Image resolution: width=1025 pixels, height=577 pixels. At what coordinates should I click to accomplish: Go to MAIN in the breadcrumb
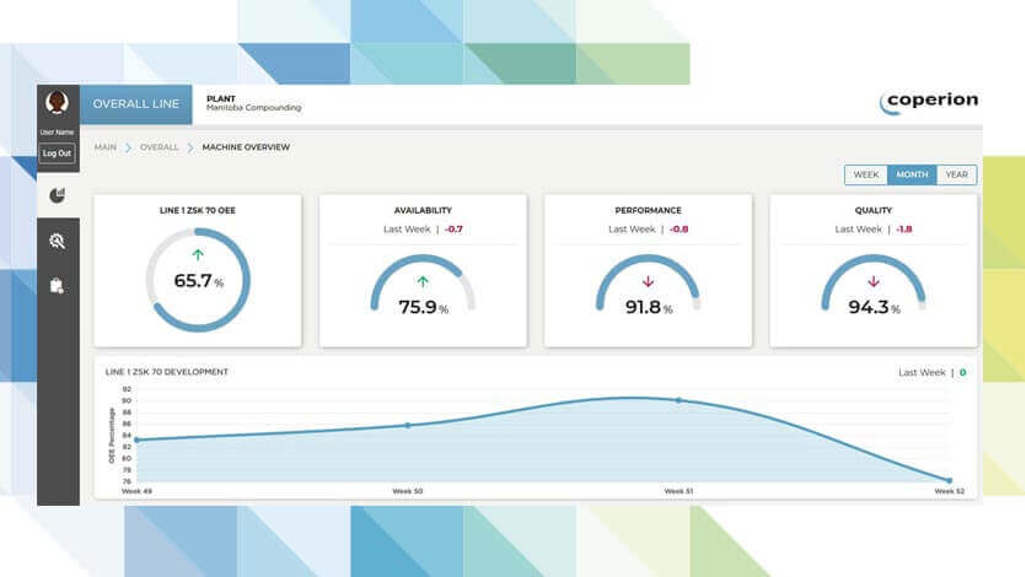coord(105,148)
